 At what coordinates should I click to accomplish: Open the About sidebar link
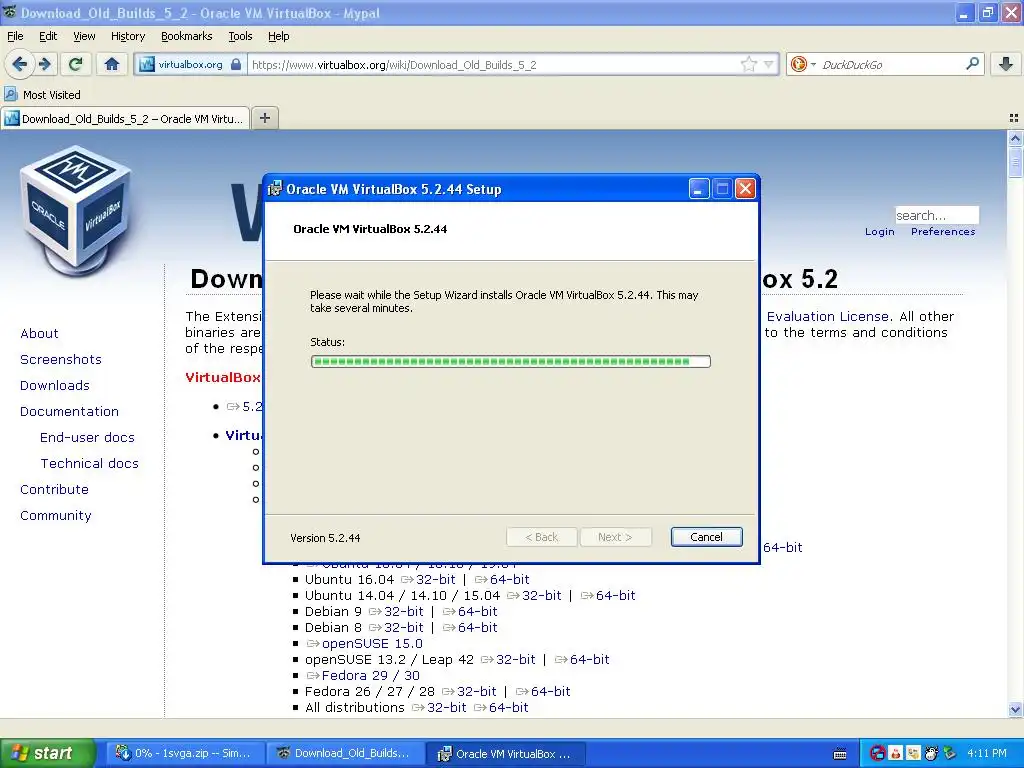tap(39, 333)
